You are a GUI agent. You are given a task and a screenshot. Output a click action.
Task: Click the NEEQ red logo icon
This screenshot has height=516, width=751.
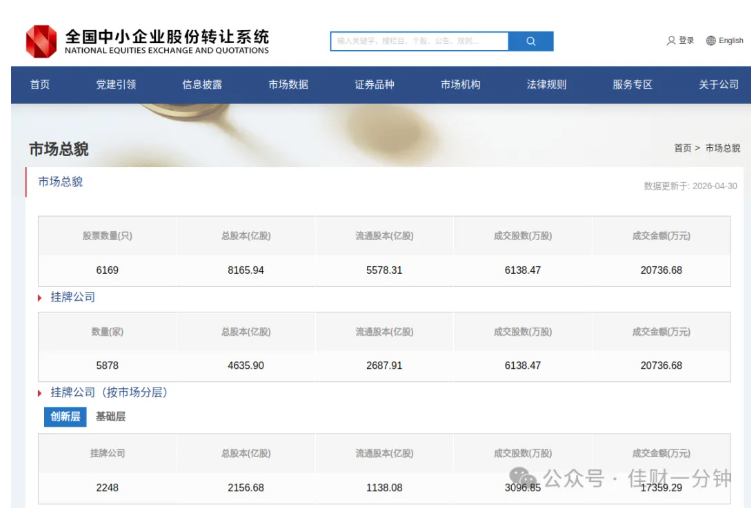[x=41, y=42]
